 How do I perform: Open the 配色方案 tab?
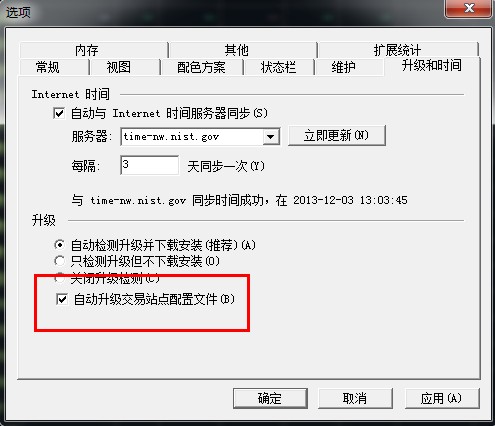202,67
